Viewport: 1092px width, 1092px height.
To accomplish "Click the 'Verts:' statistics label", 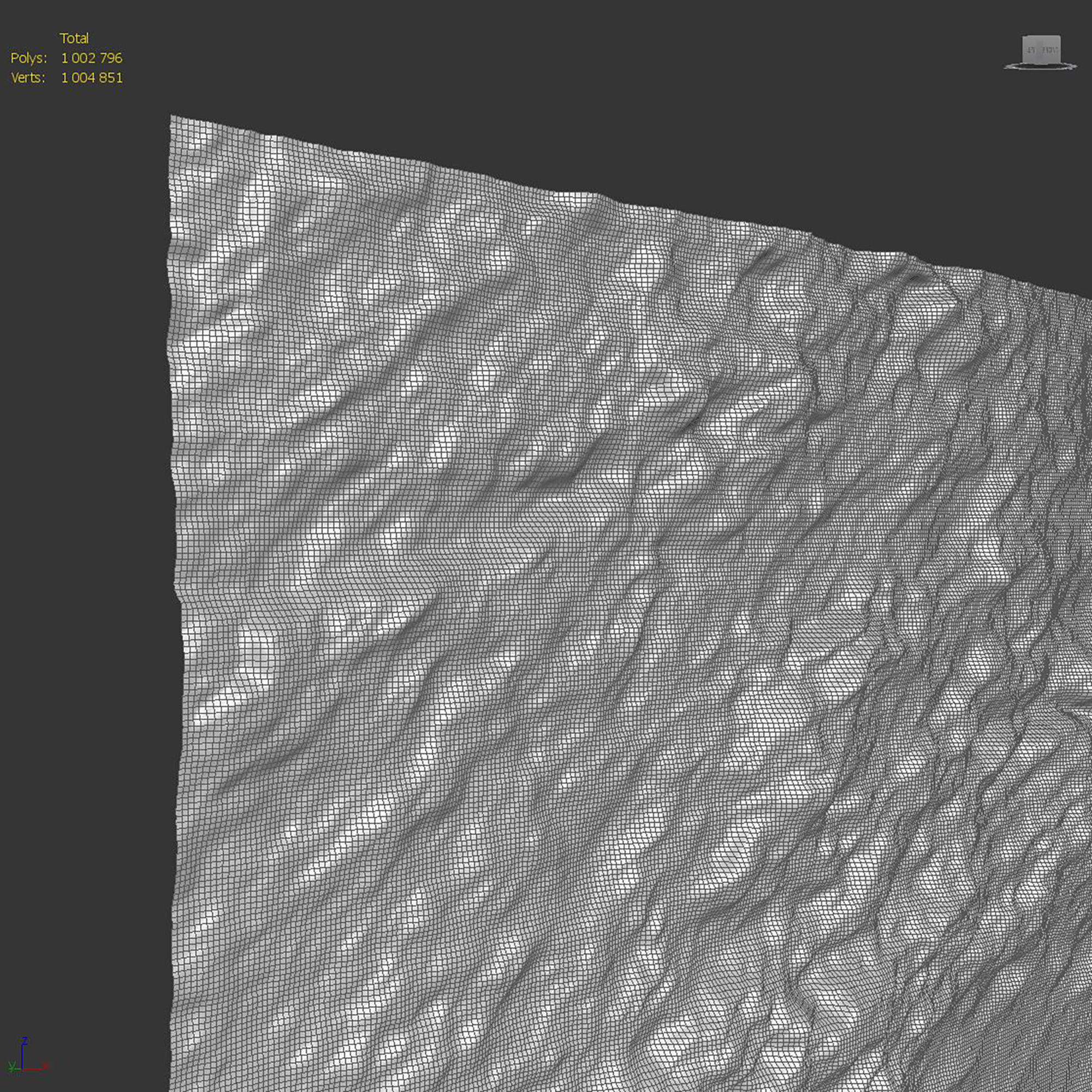I will pyautogui.click(x=28, y=78).
